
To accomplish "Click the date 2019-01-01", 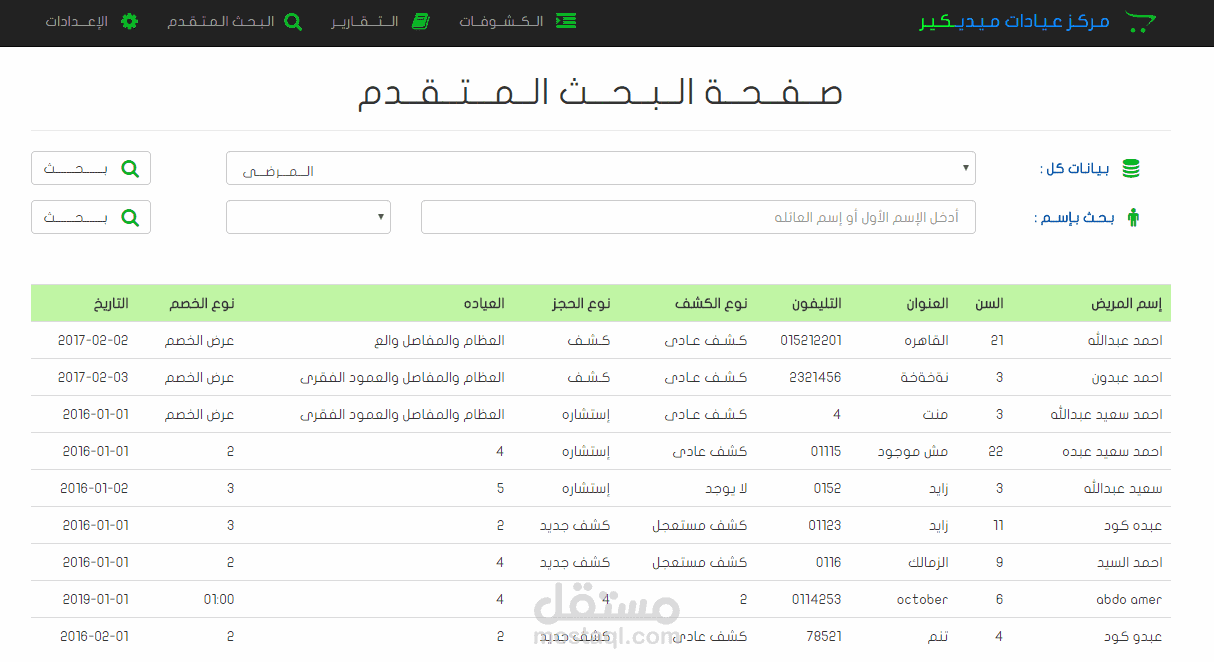I will 95,599.
